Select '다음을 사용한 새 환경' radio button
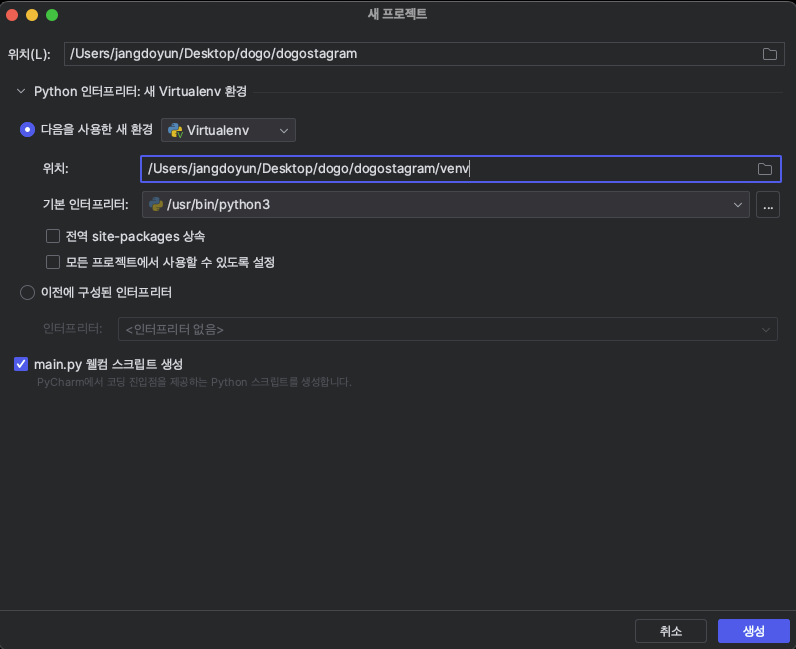Viewport: 796px width, 649px height. coord(27,129)
